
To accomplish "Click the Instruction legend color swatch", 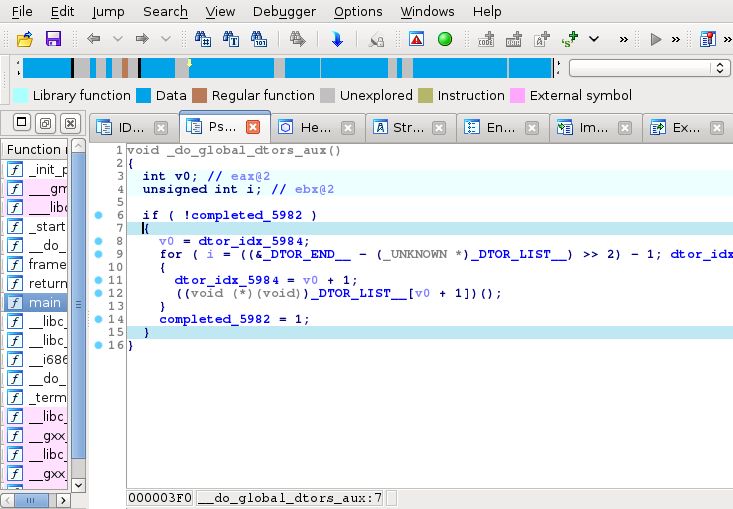I will pyautogui.click(x=425, y=95).
